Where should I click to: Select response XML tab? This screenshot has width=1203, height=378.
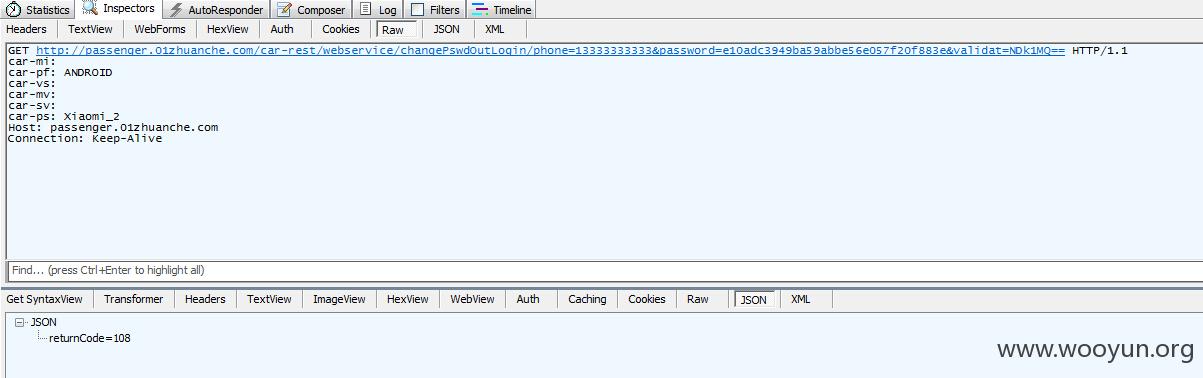click(x=801, y=299)
